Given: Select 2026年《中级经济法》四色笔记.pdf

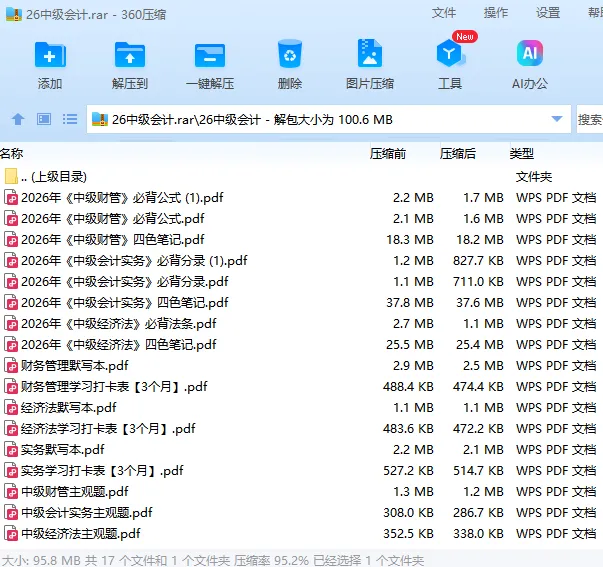Looking at the screenshot, I should [x=119, y=345].
